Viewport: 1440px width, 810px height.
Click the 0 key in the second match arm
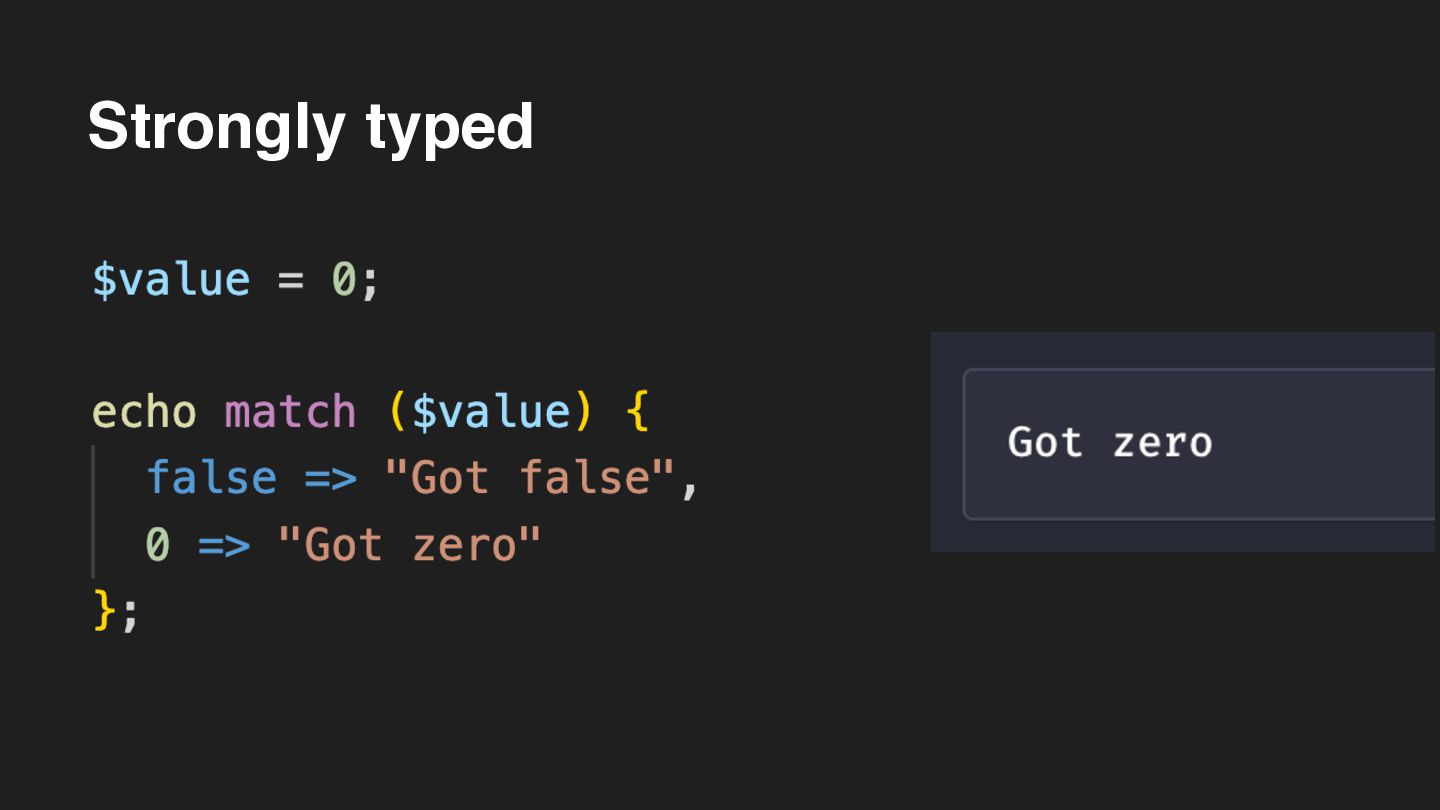[158, 545]
